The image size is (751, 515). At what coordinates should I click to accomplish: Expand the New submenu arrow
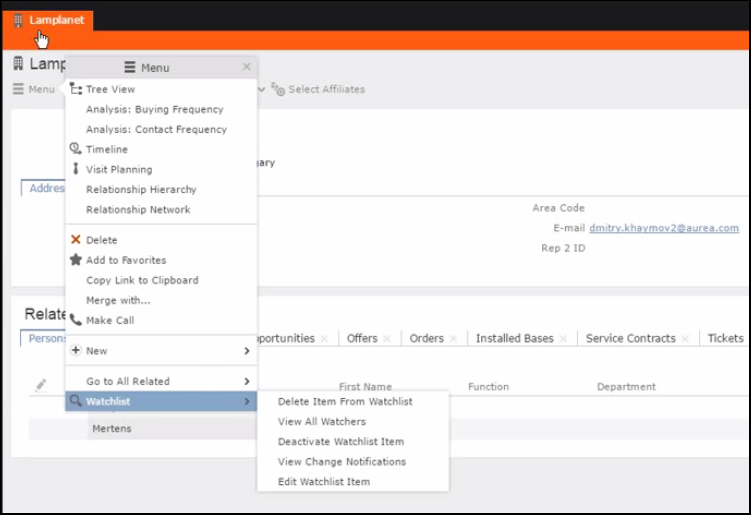click(246, 351)
